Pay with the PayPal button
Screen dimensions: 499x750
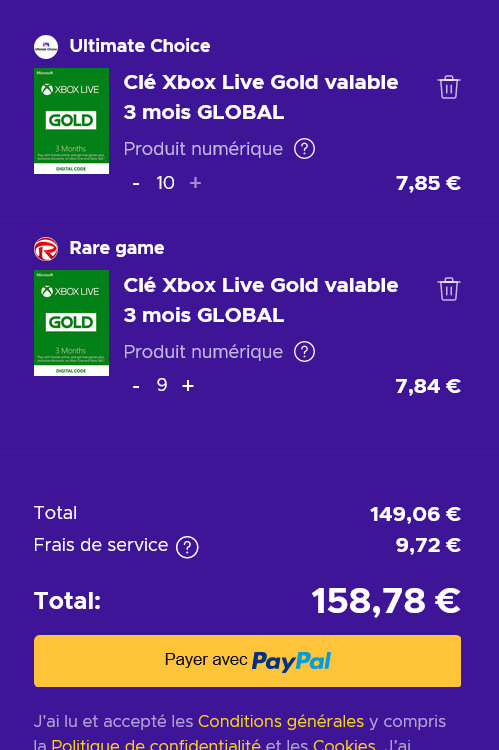point(247,661)
